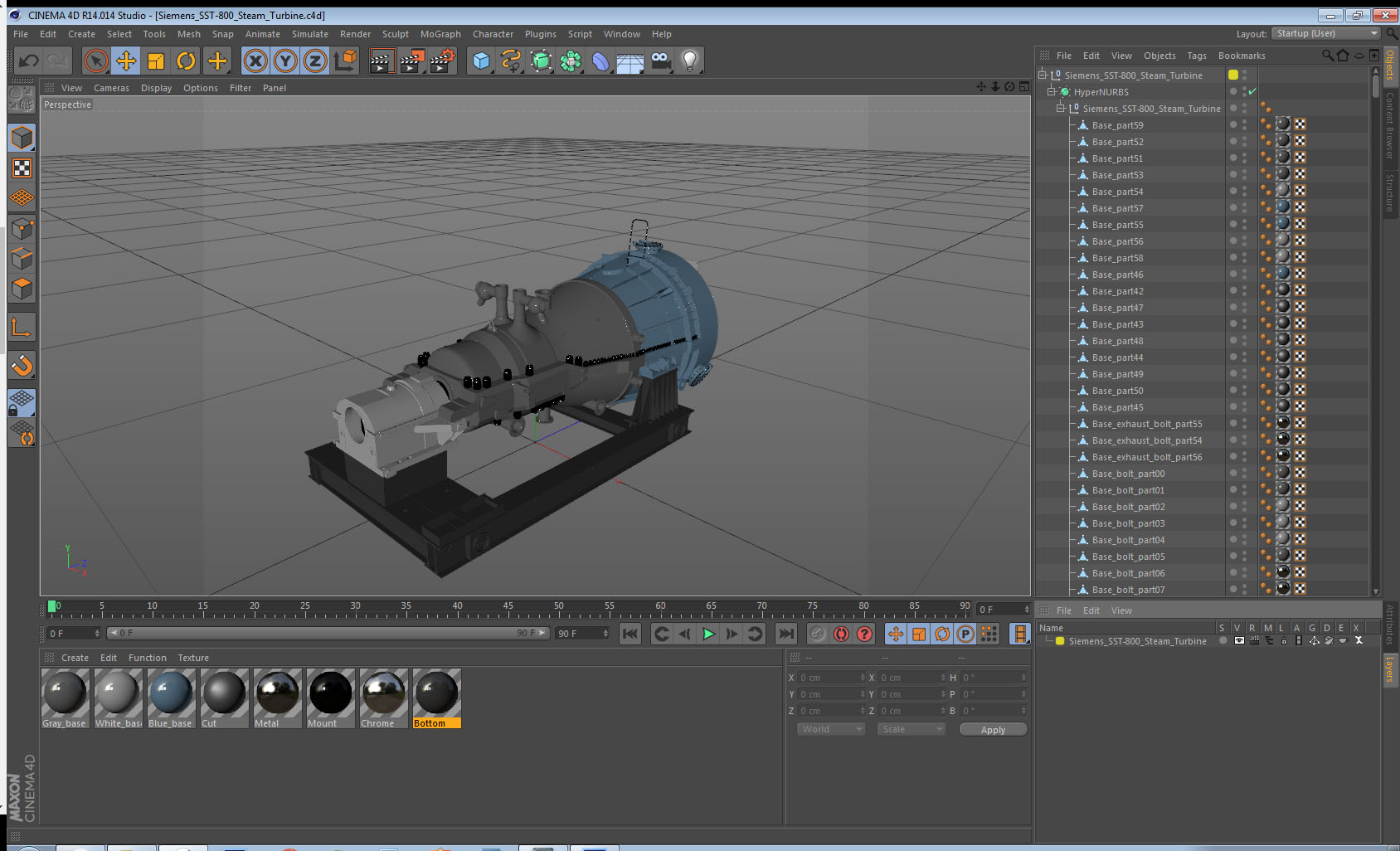Switch to Points mode
This screenshot has height=851, width=1400.
tap(22, 229)
